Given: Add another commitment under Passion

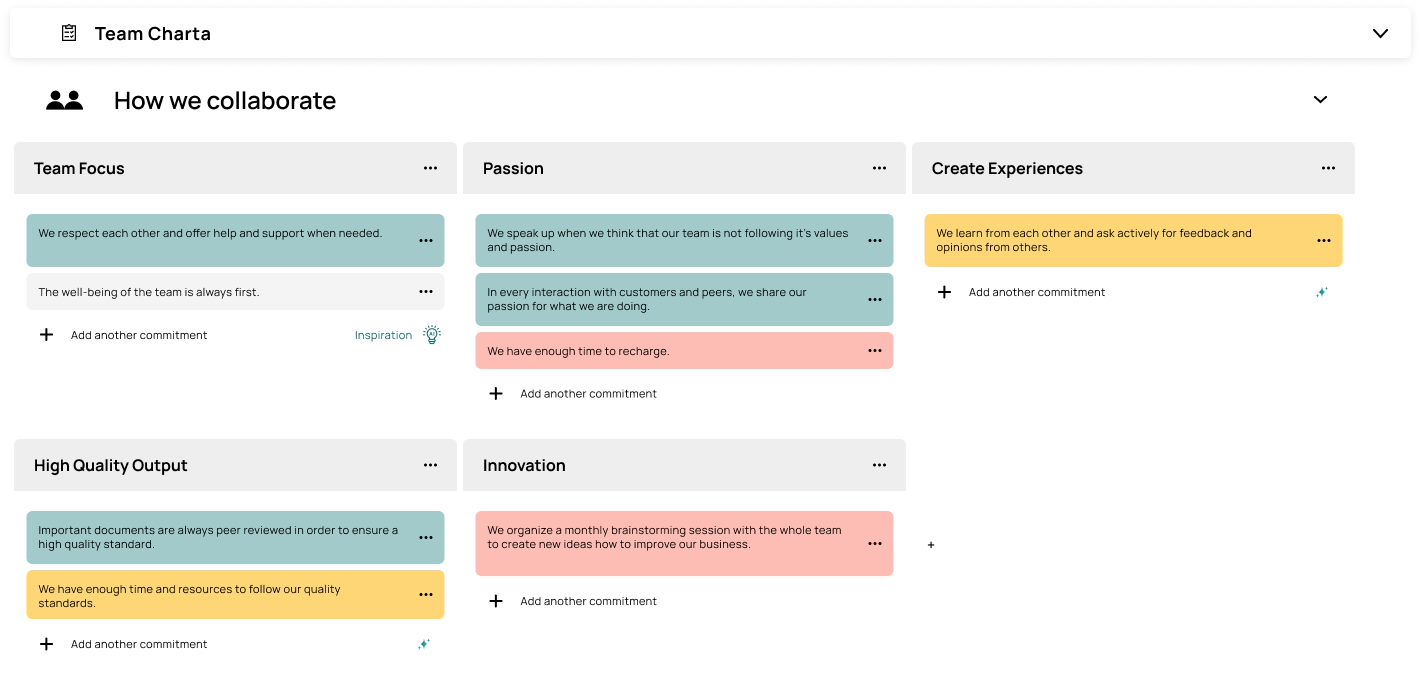Looking at the screenshot, I should click(572, 394).
